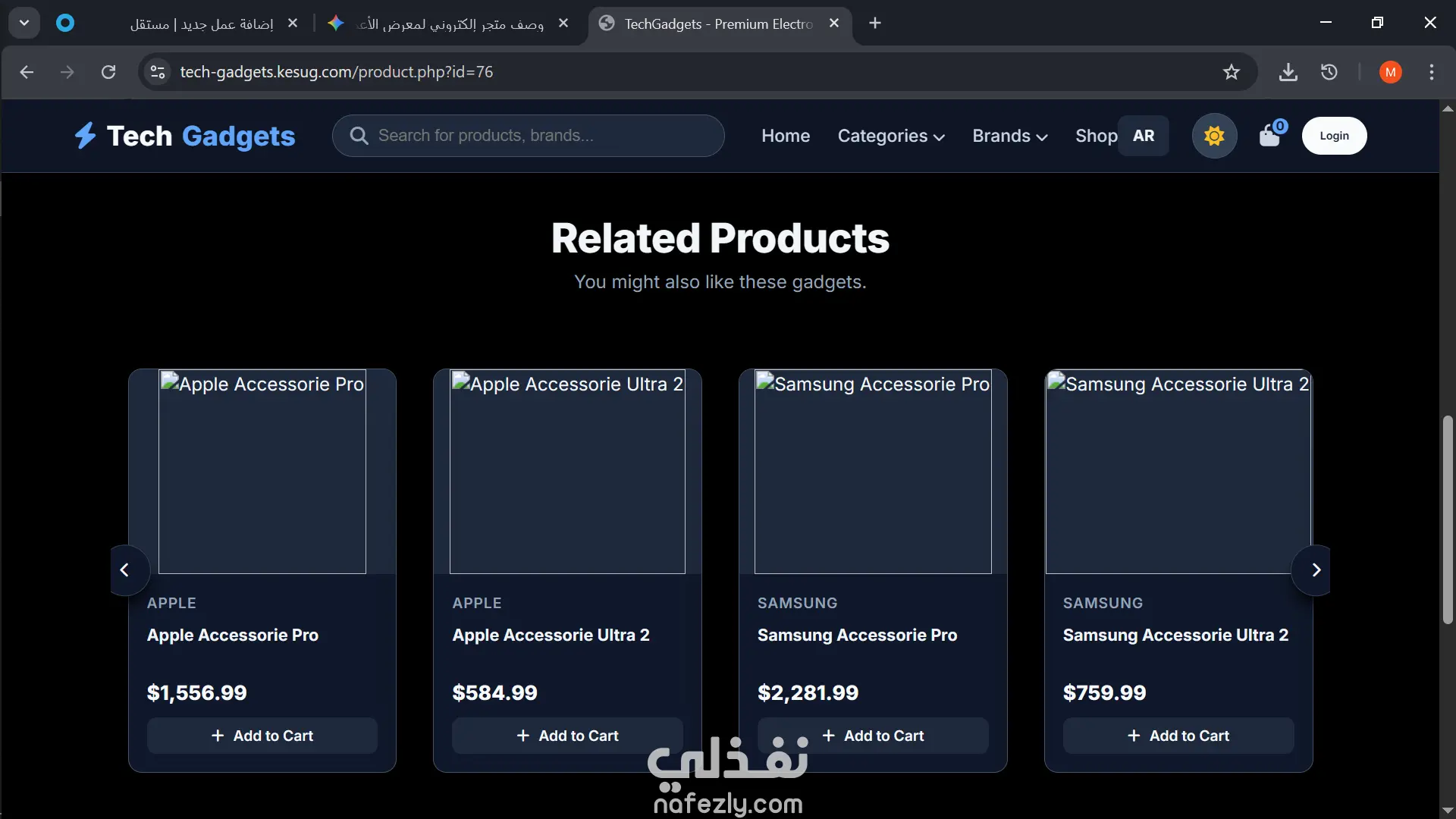Open the browser history clock icon

(x=1329, y=72)
